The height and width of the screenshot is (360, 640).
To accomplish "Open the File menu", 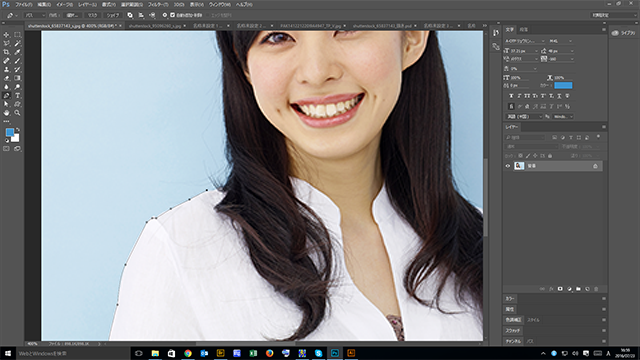I will tap(23, 4).
